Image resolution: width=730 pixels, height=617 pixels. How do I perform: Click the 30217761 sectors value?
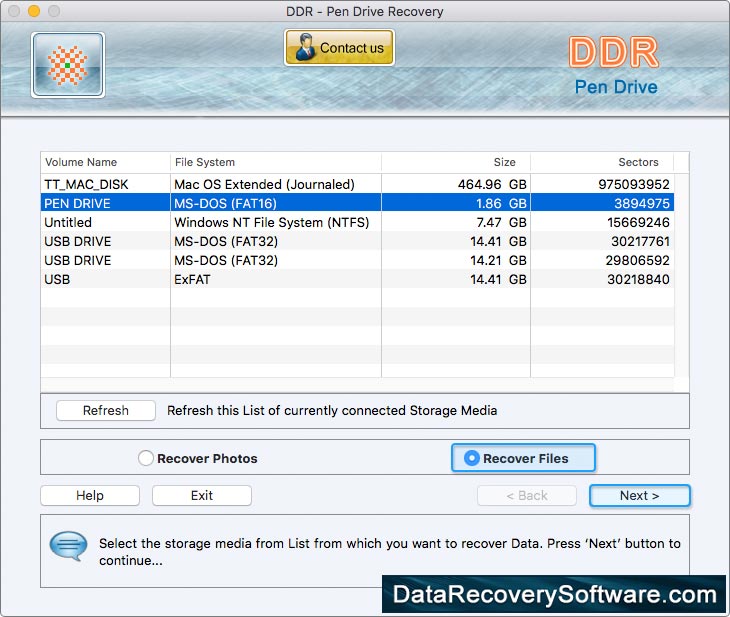640,241
